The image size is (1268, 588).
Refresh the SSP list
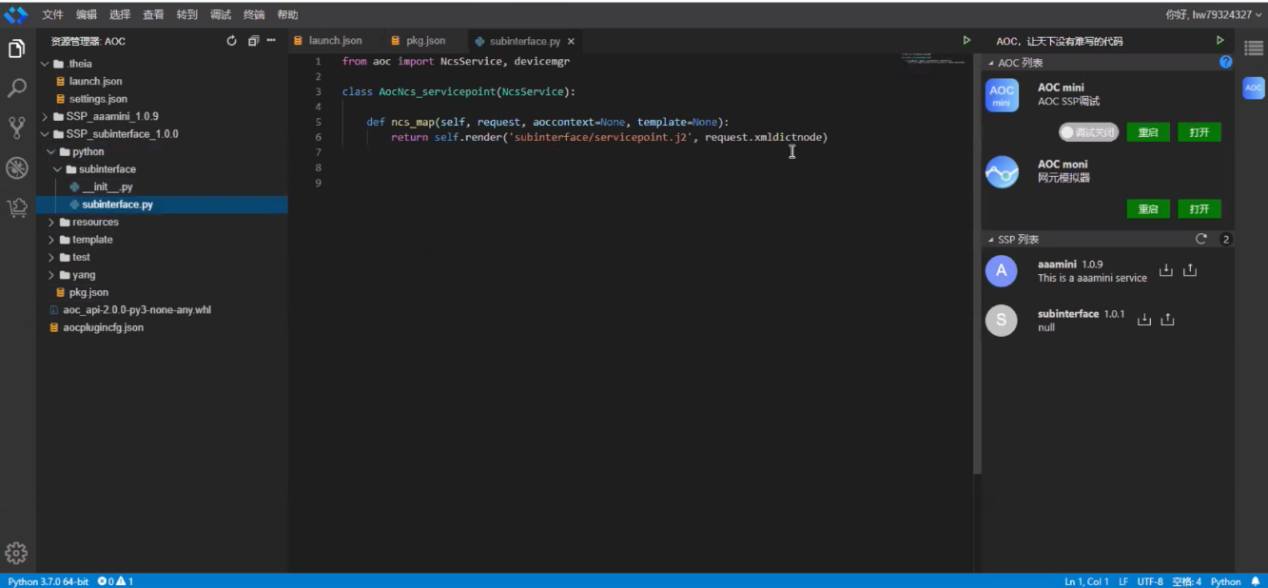tap(1201, 239)
